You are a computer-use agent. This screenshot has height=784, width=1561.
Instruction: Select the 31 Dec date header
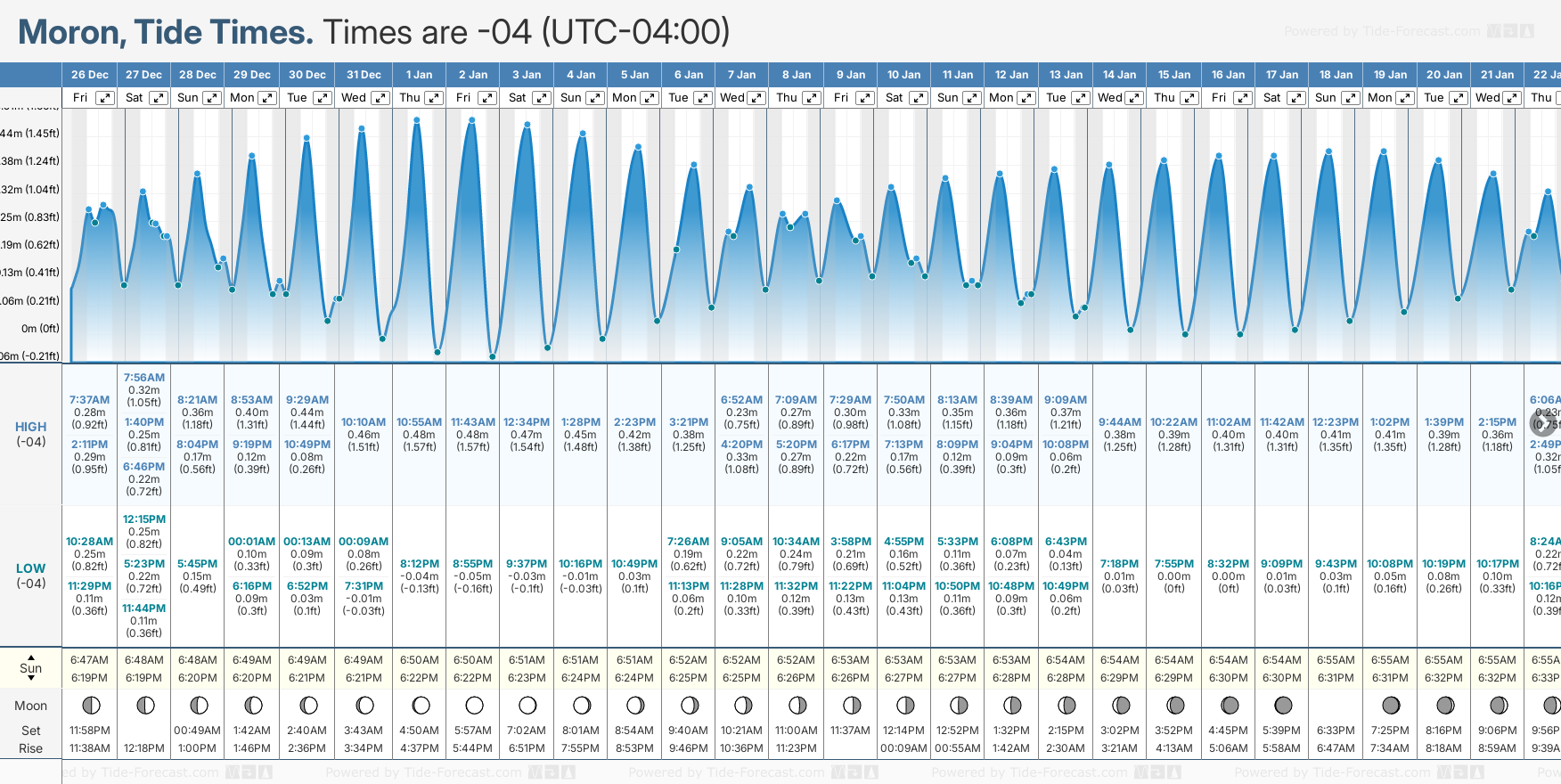tap(364, 75)
